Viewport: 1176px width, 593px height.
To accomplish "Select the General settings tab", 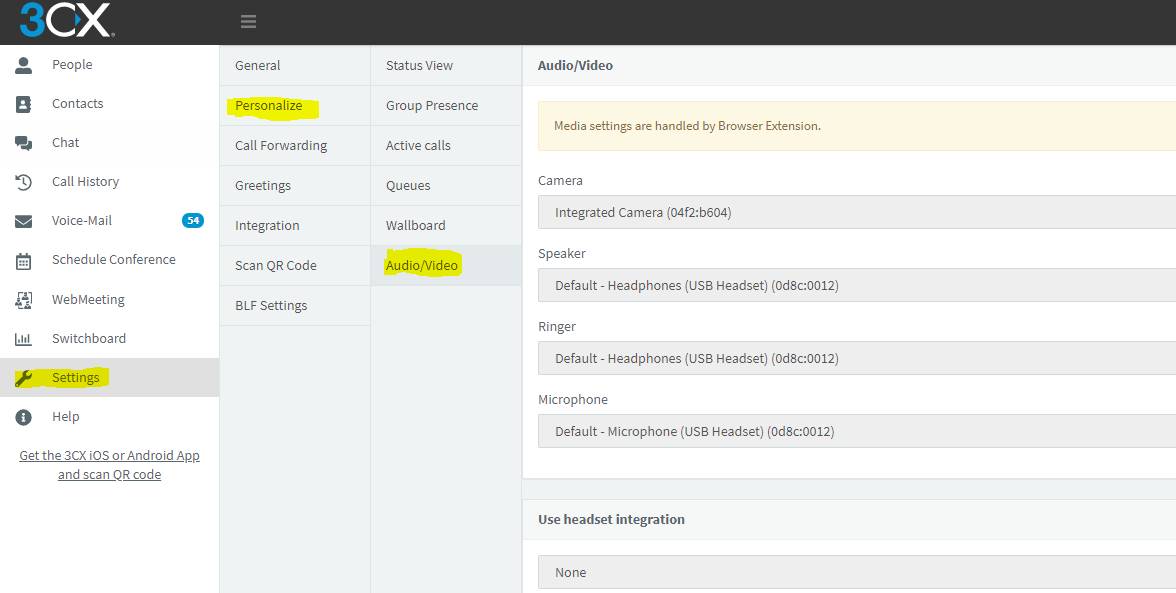I will [x=295, y=65].
